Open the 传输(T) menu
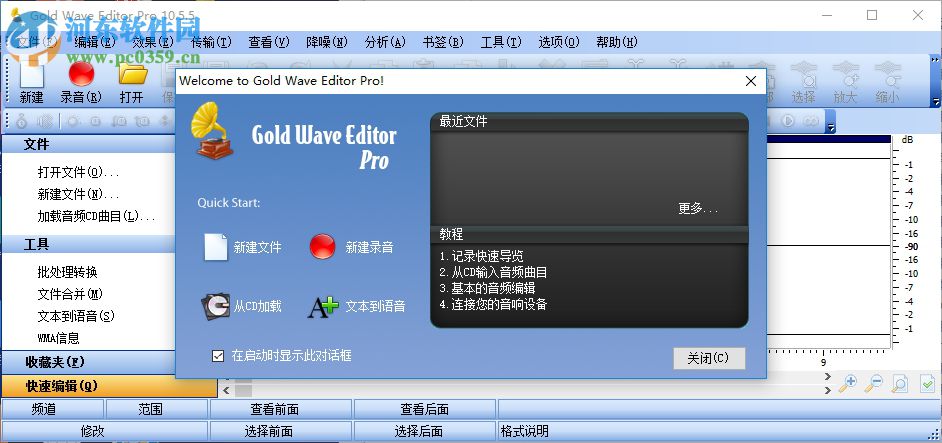 pos(211,42)
